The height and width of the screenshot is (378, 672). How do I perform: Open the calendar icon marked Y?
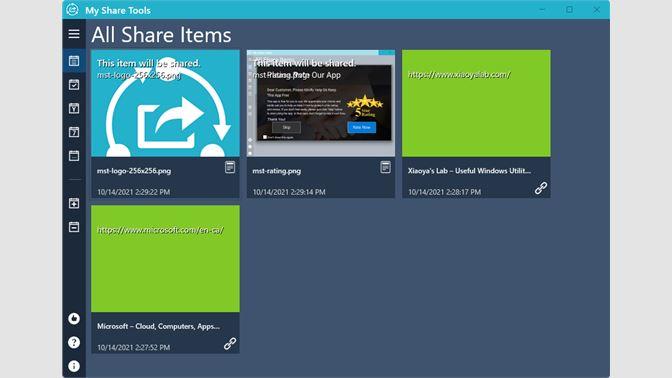point(74,108)
